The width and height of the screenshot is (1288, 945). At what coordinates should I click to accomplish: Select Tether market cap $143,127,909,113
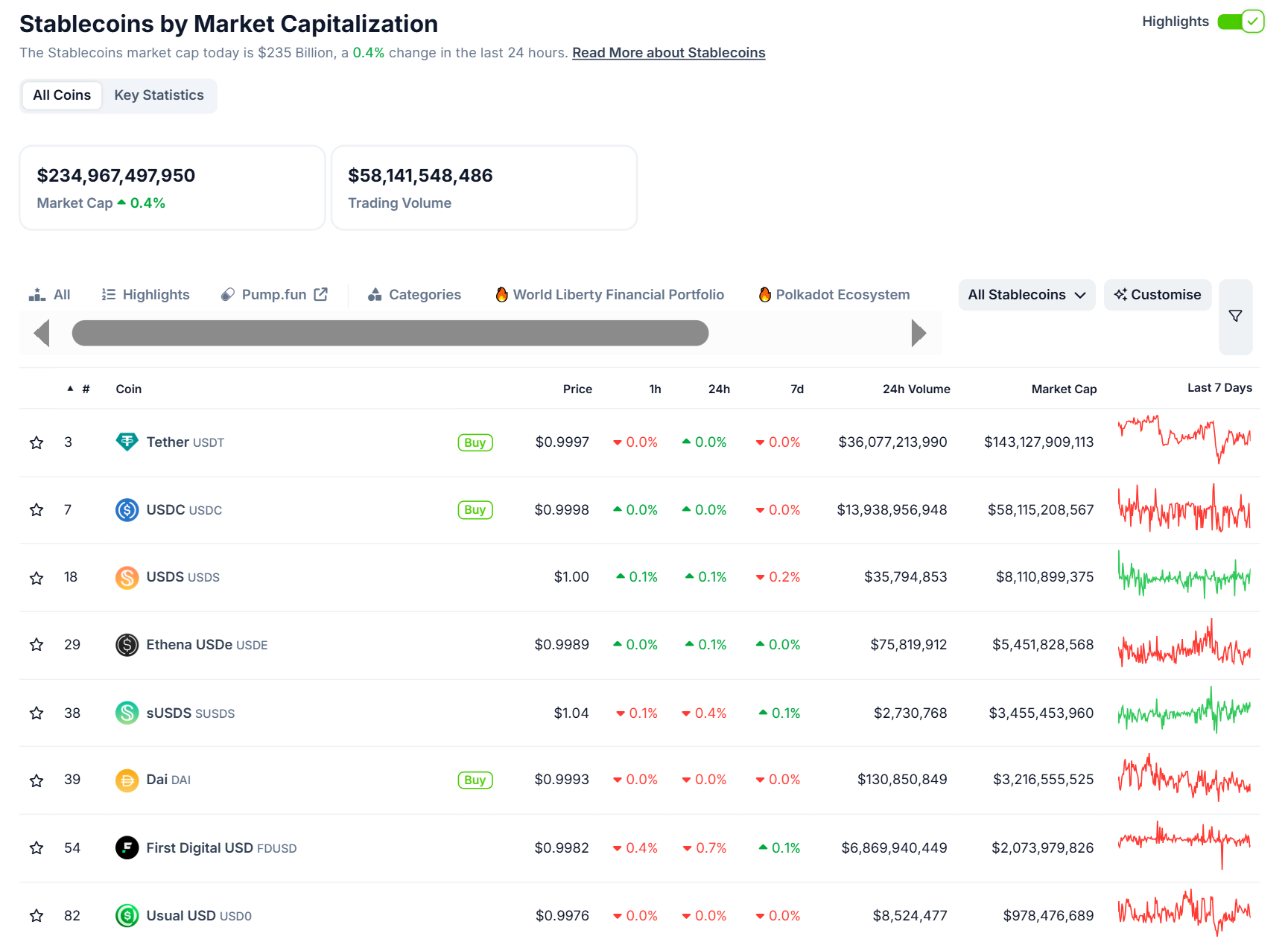click(x=1038, y=442)
